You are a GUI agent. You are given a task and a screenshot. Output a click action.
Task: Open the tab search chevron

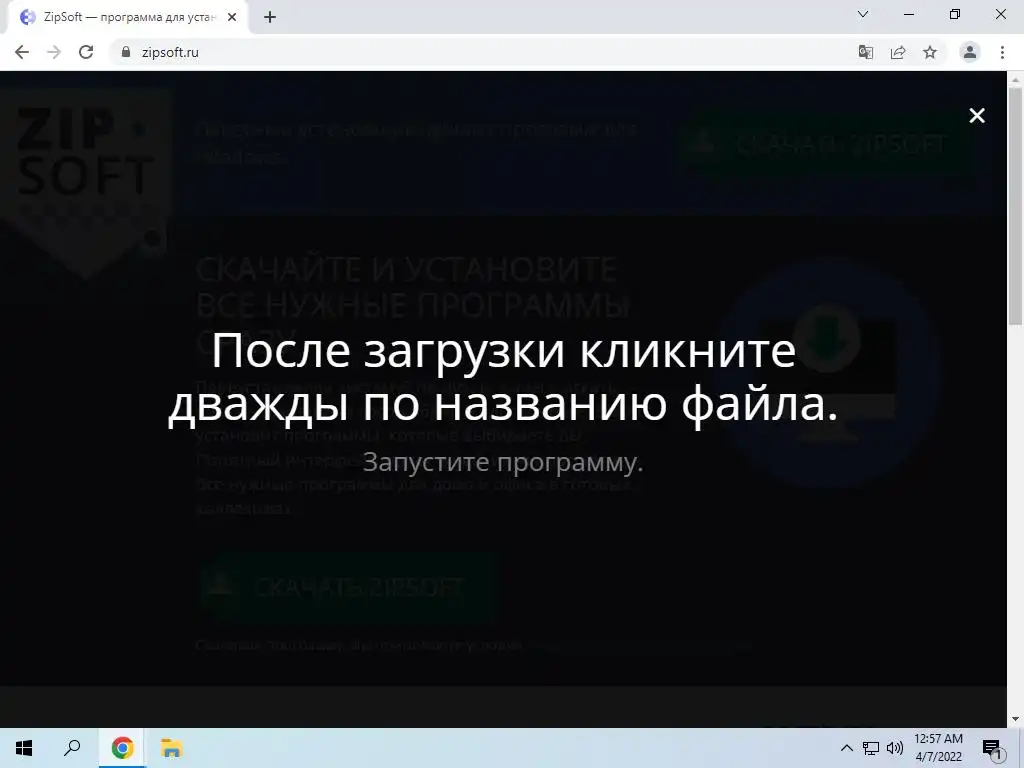point(863,14)
